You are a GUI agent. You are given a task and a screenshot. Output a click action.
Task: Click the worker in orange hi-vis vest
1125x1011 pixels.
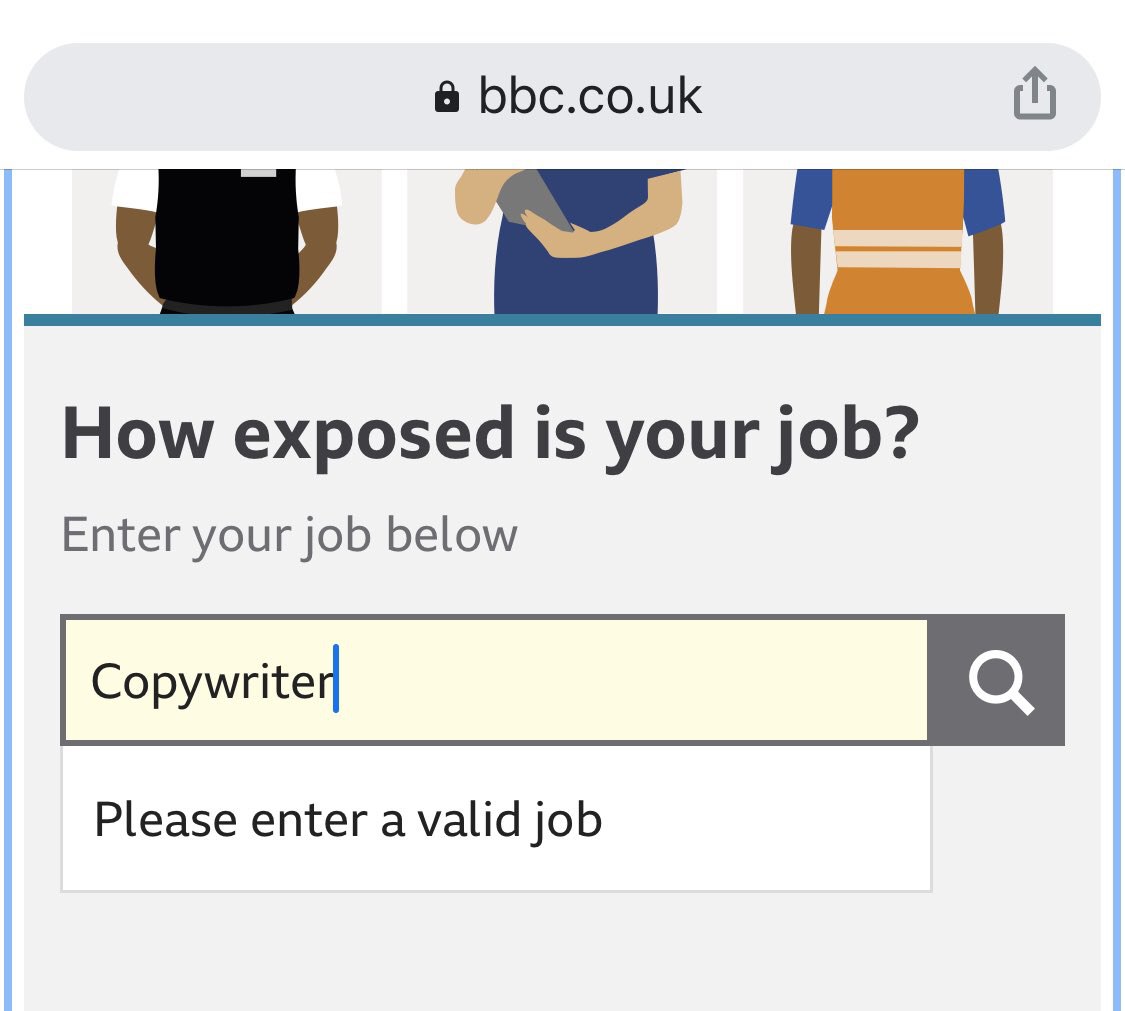click(x=898, y=241)
